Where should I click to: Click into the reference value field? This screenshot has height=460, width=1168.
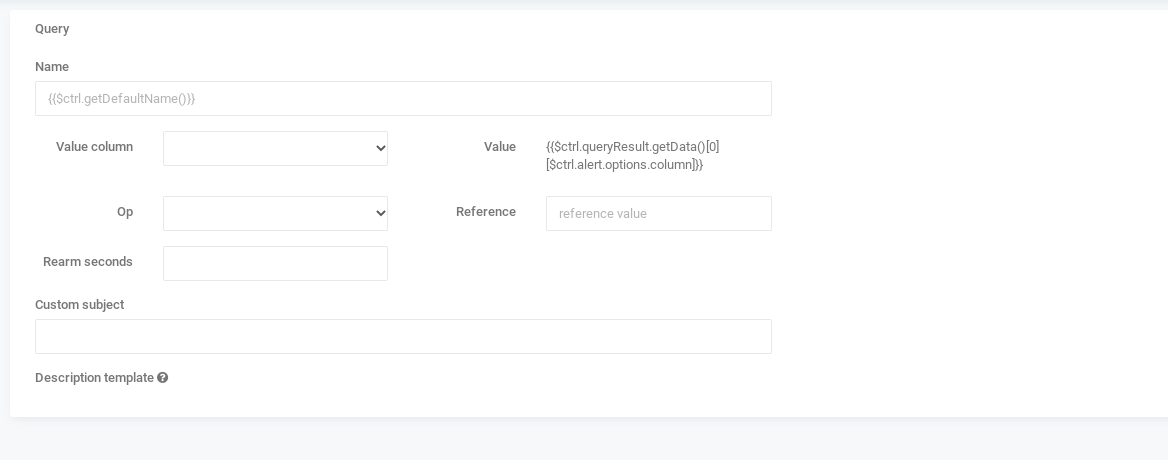(x=658, y=214)
